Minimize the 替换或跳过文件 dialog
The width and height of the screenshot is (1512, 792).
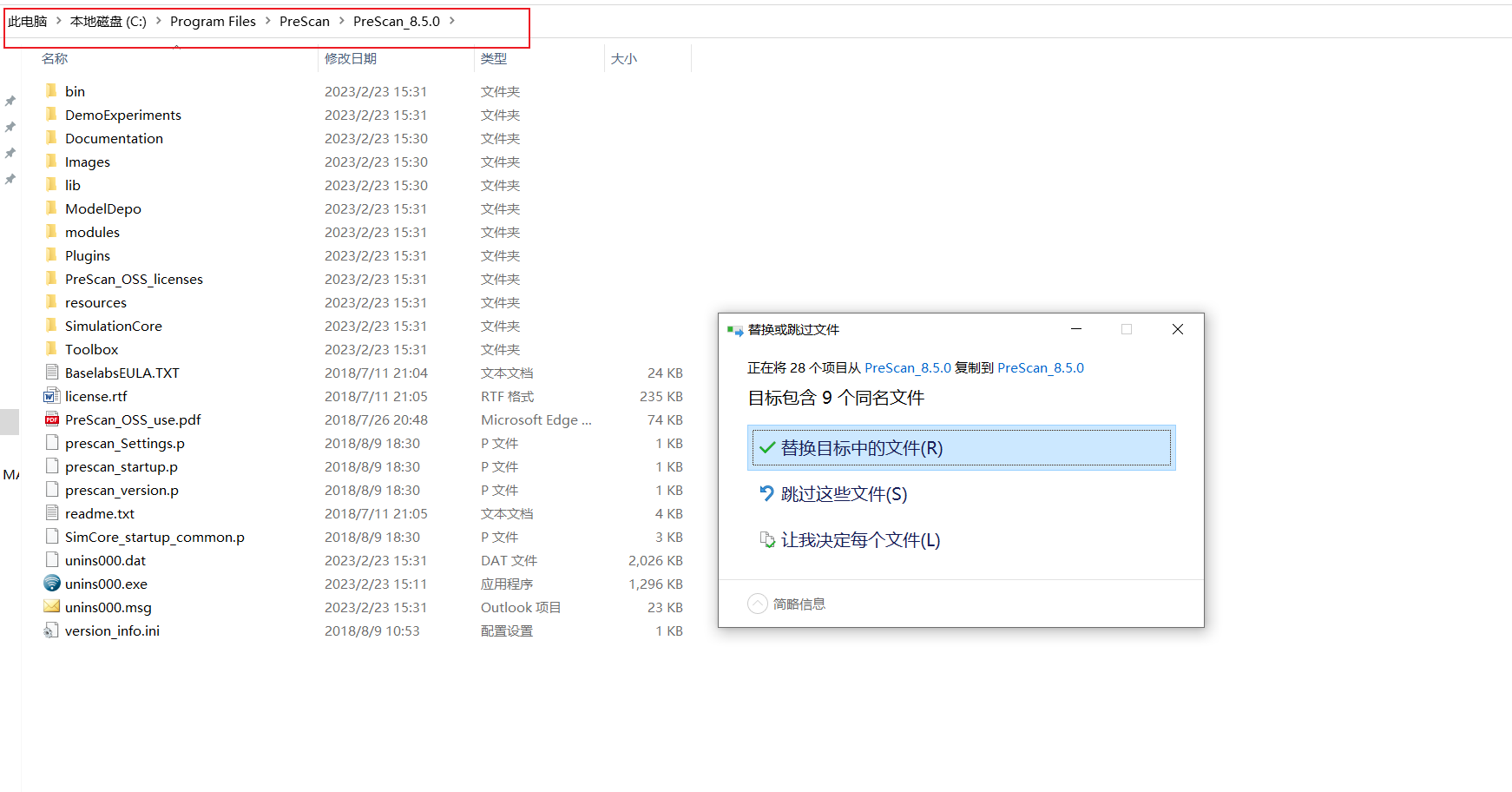coord(1076,329)
